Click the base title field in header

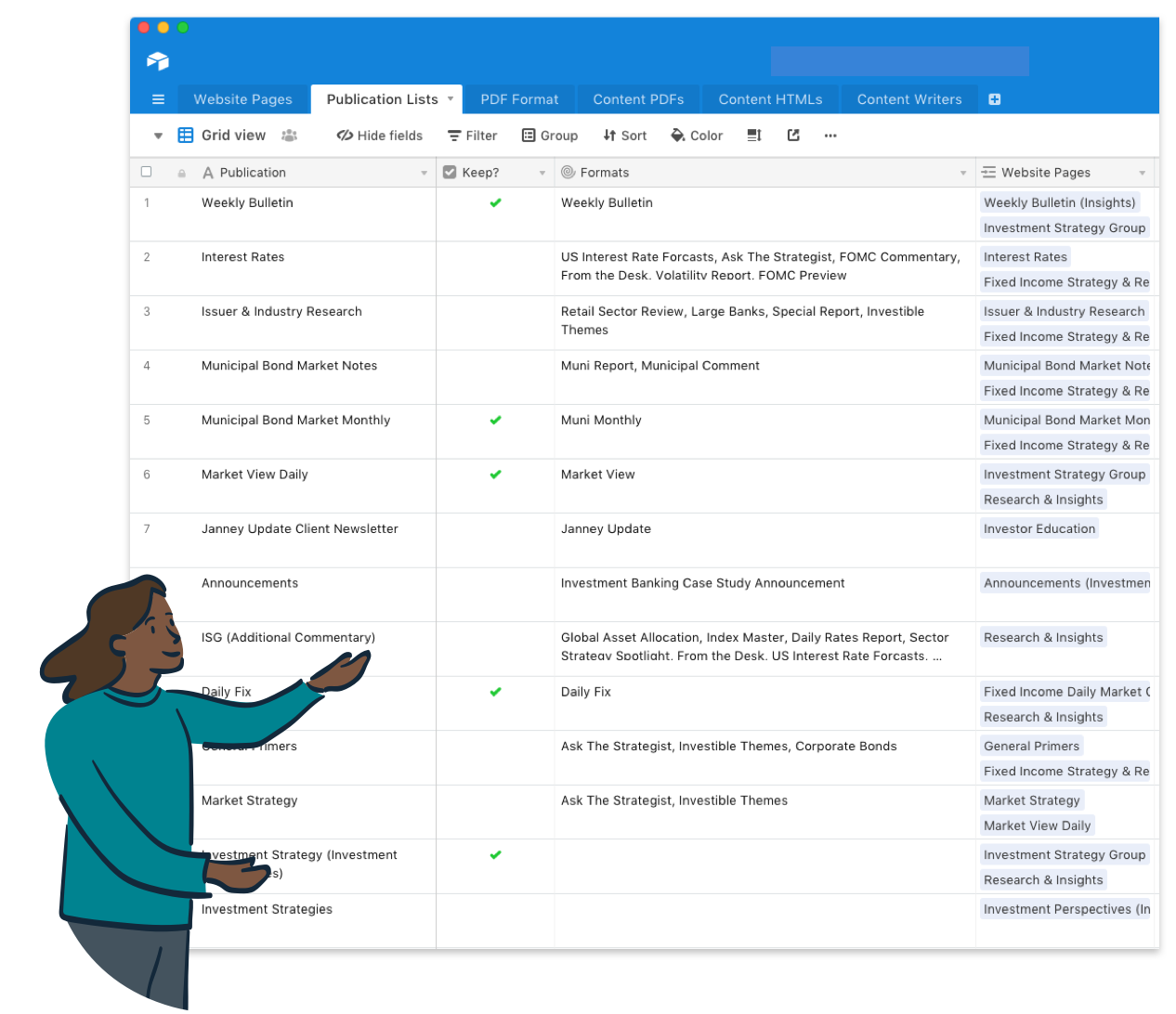coord(899,61)
